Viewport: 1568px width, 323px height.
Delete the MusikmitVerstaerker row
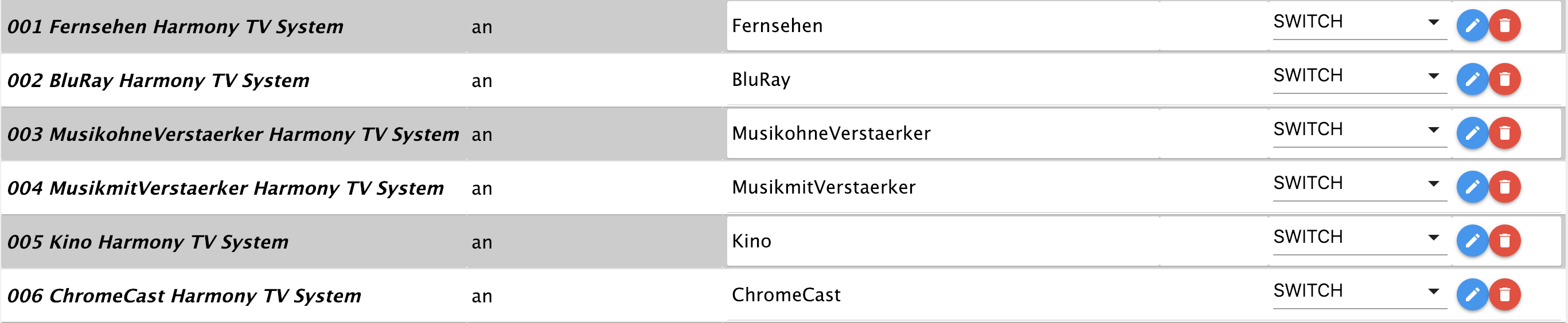[1504, 187]
